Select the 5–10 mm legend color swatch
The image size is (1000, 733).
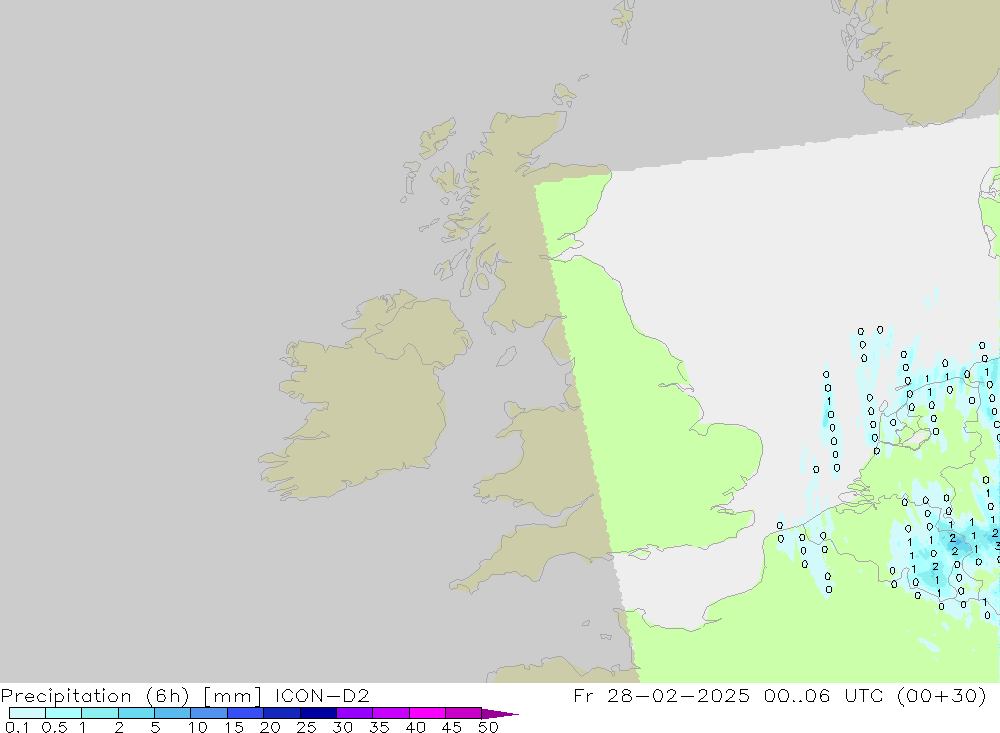pos(173,713)
